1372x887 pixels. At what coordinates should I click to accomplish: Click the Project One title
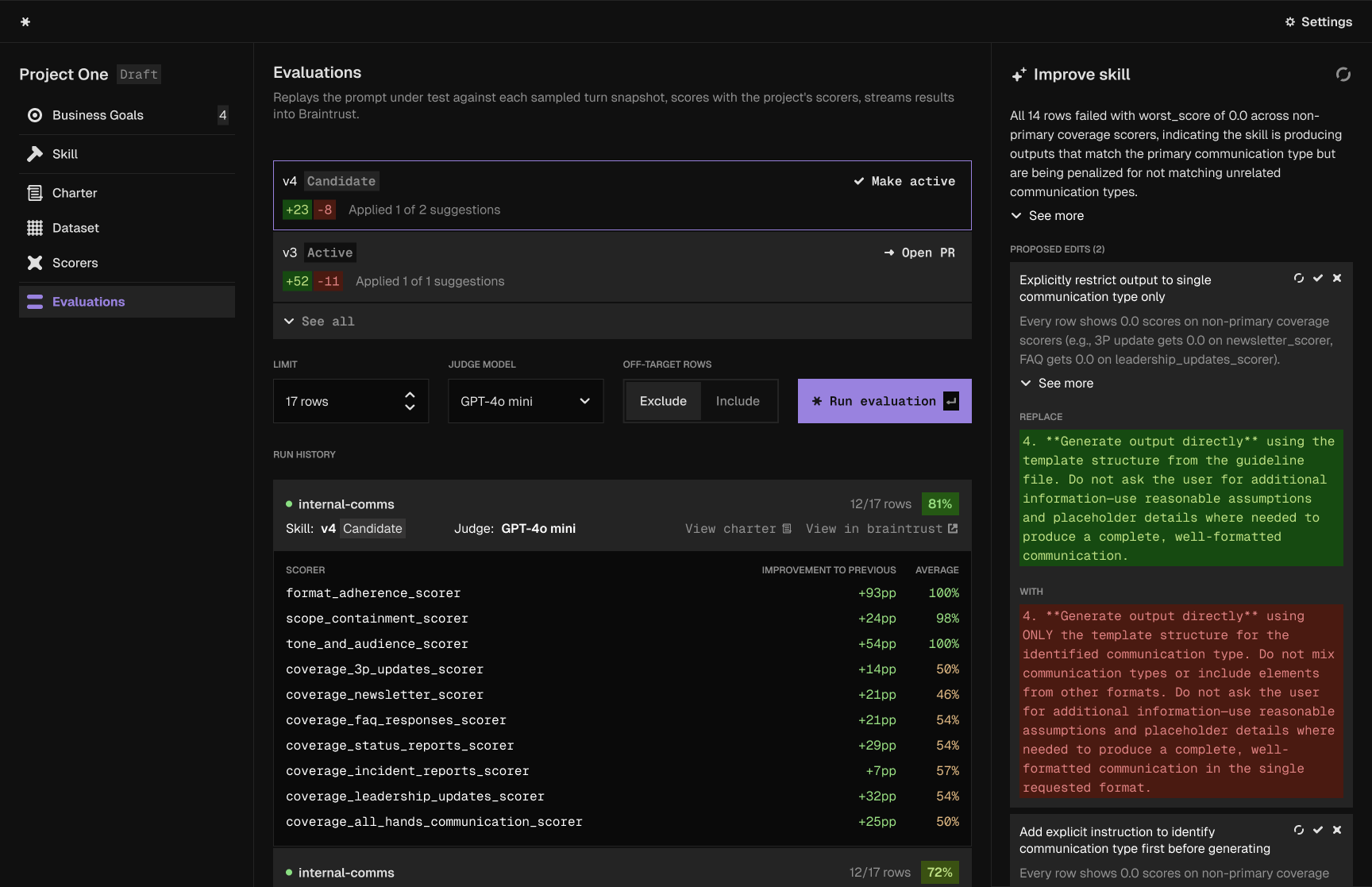click(64, 75)
